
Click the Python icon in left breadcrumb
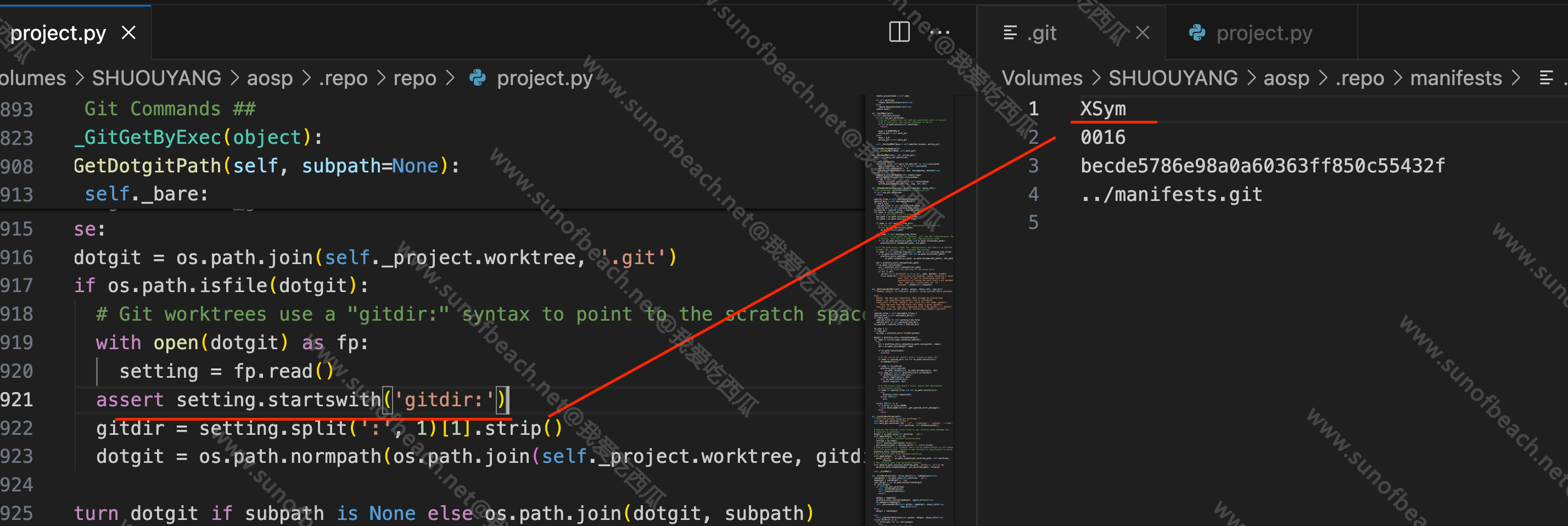pos(478,78)
